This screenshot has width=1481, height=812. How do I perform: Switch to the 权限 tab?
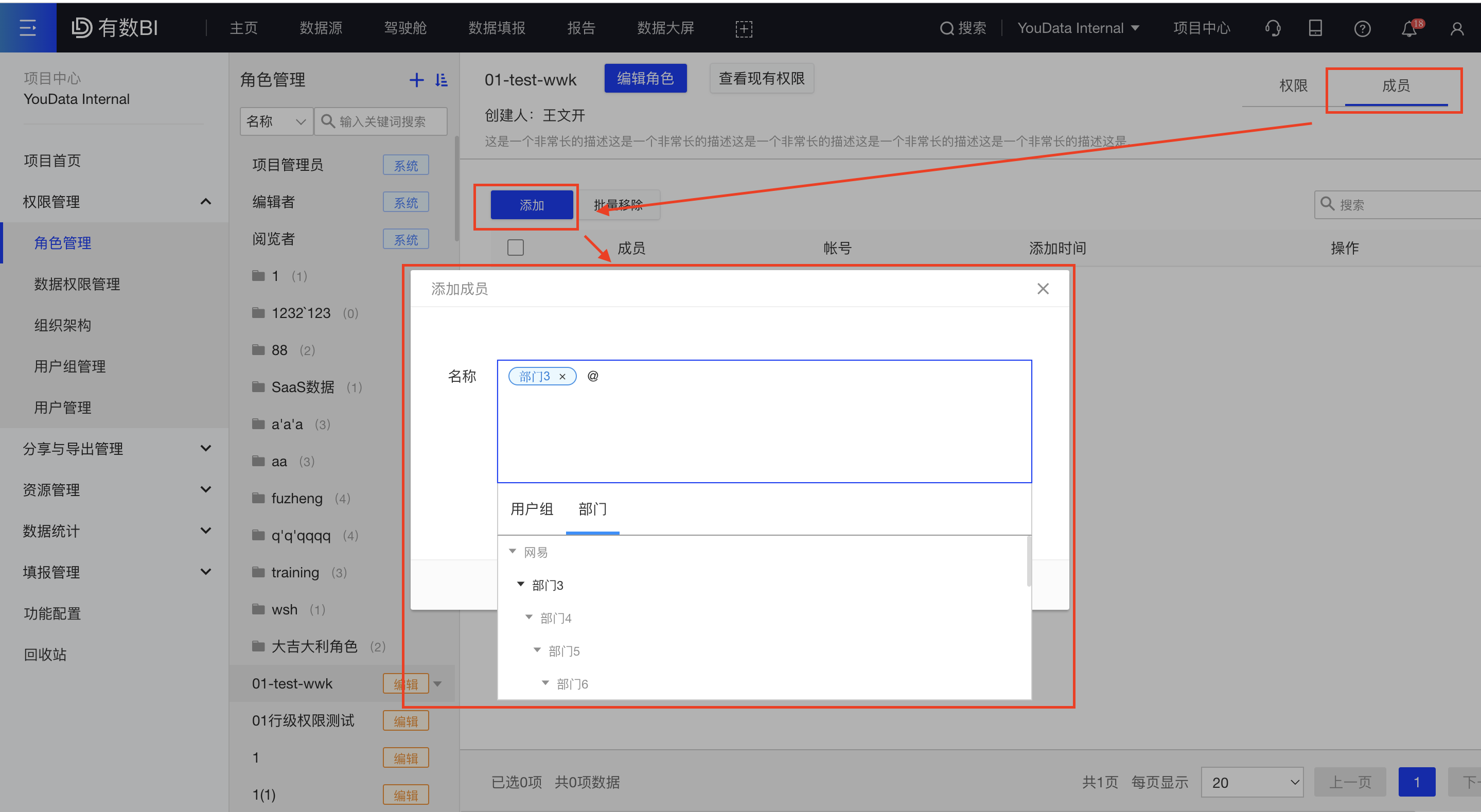point(1294,85)
